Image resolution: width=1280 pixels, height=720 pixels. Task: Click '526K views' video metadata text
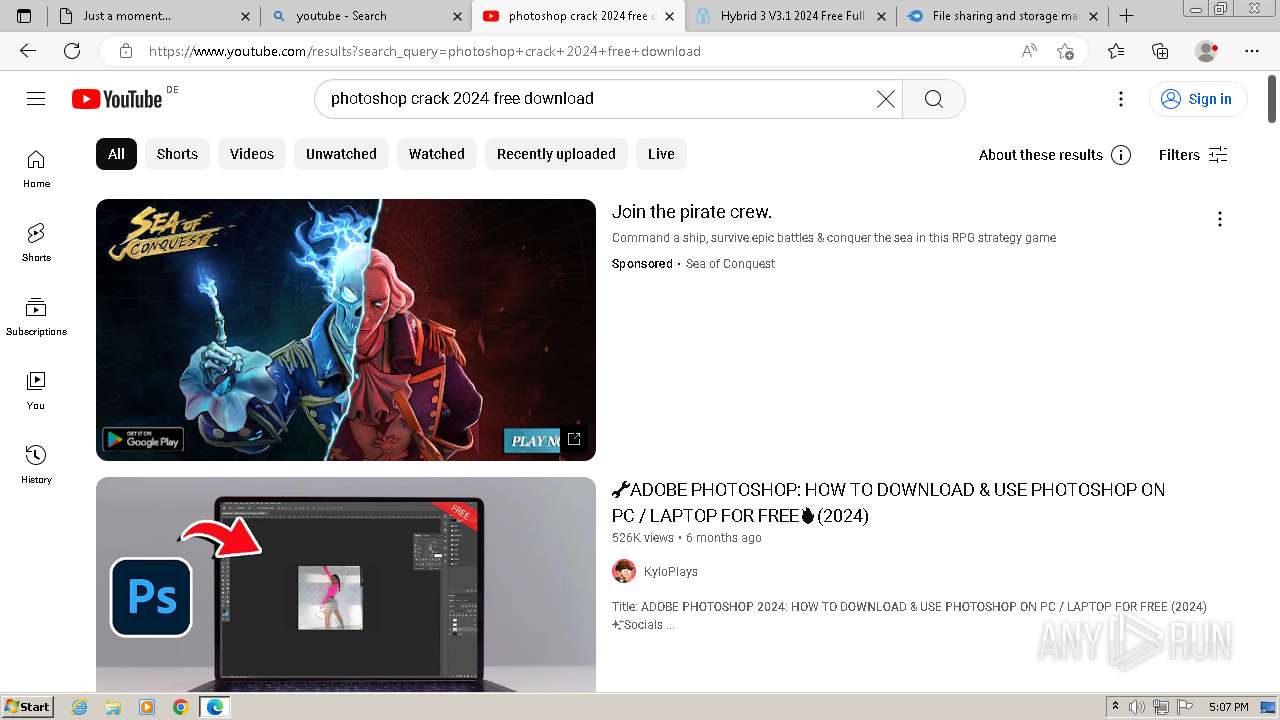(643, 538)
